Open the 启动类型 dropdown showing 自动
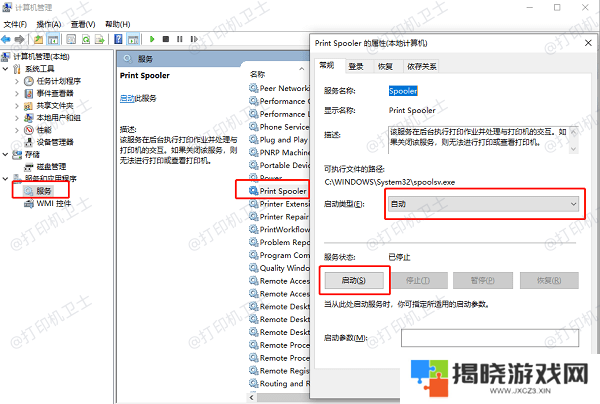The image size is (600, 404). (483, 204)
